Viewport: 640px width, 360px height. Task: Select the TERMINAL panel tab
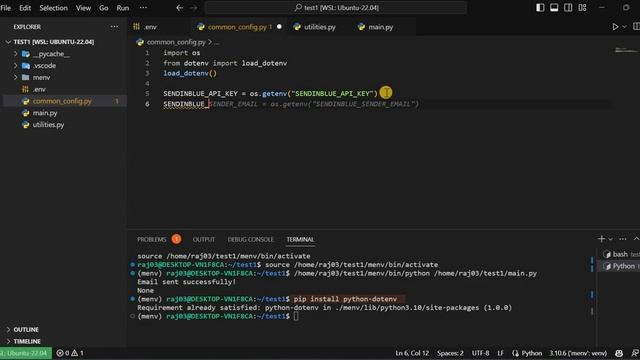300,240
